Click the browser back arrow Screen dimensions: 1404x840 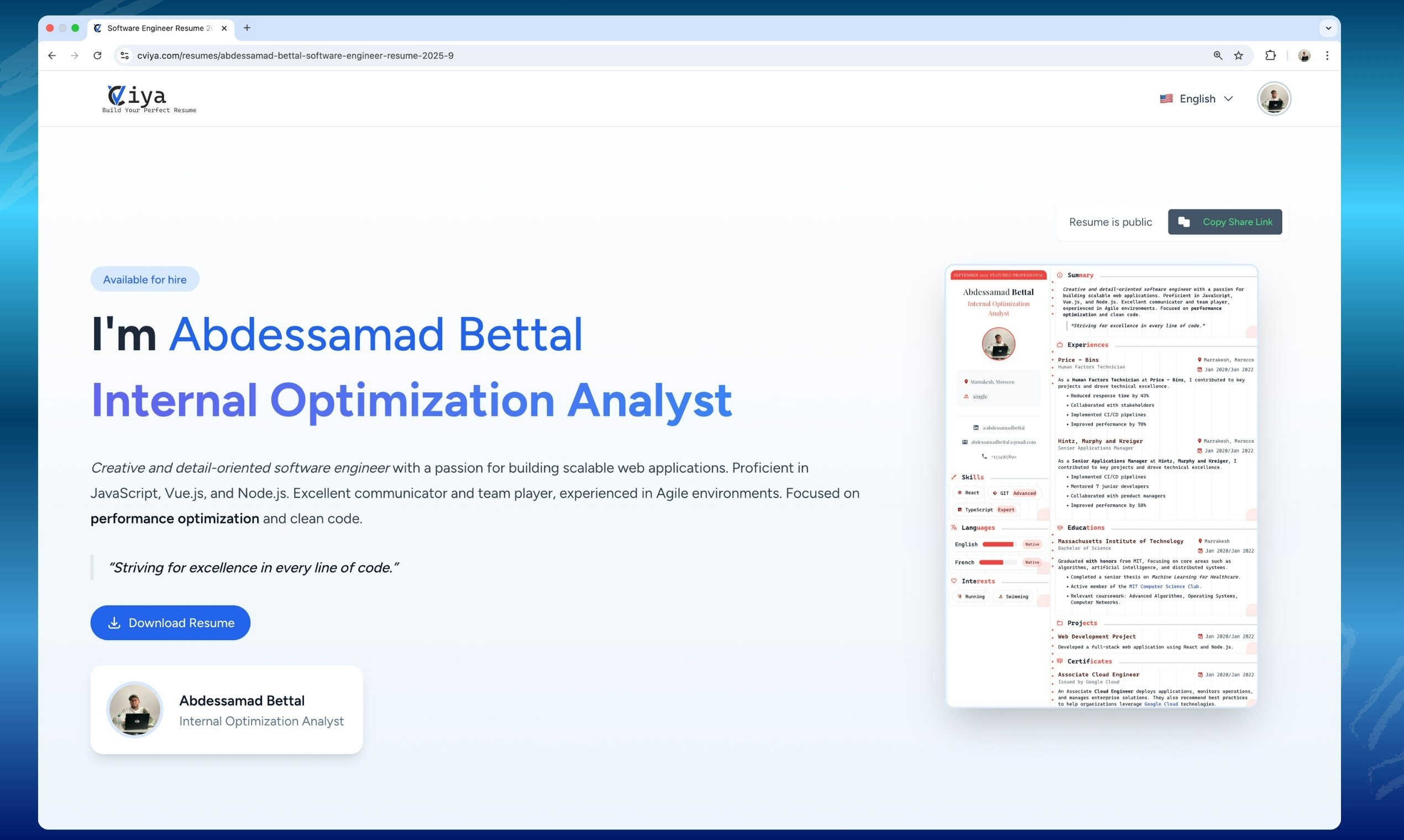[51, 55]
